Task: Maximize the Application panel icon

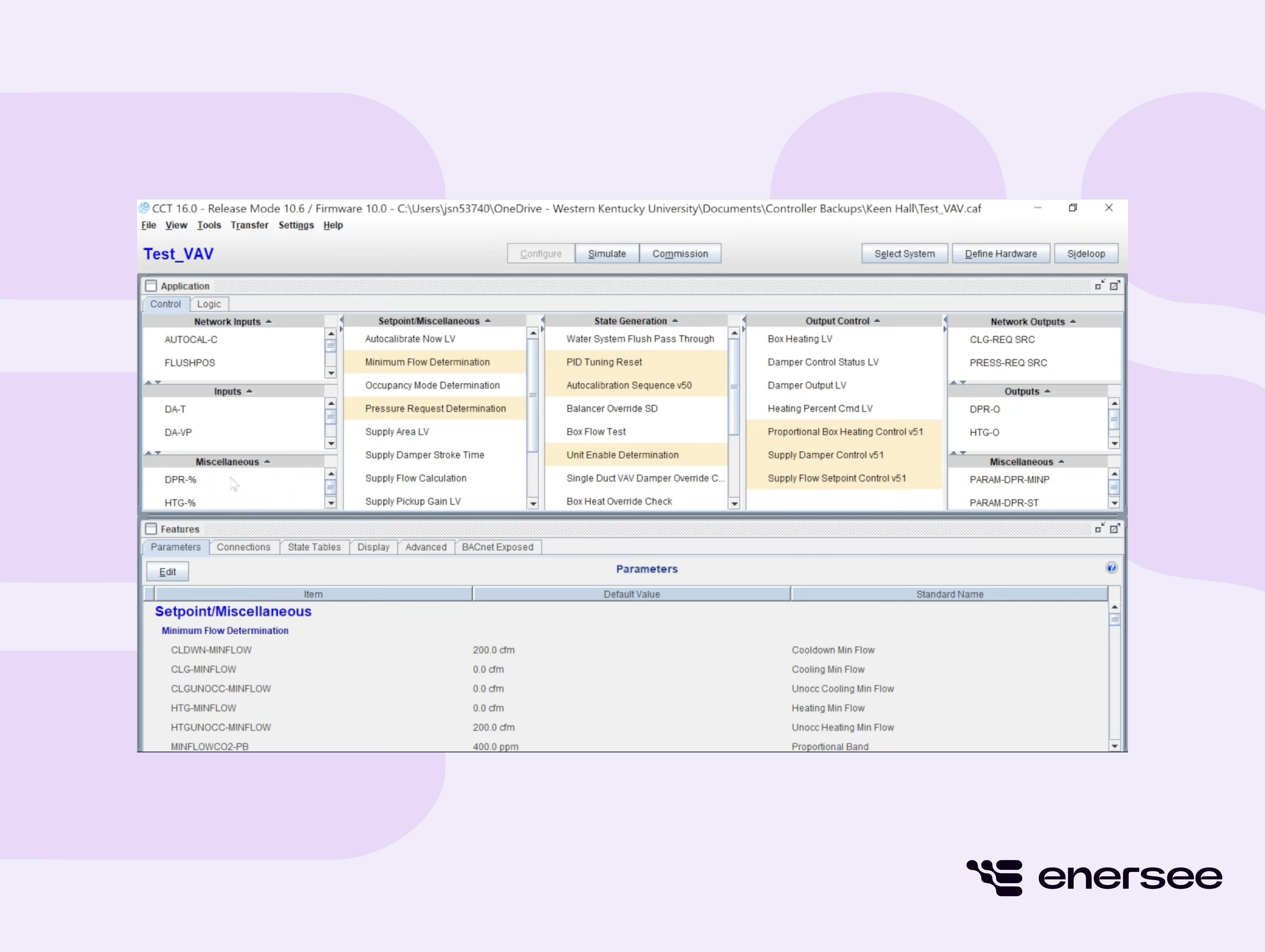Action: (x=1115, y=285)
